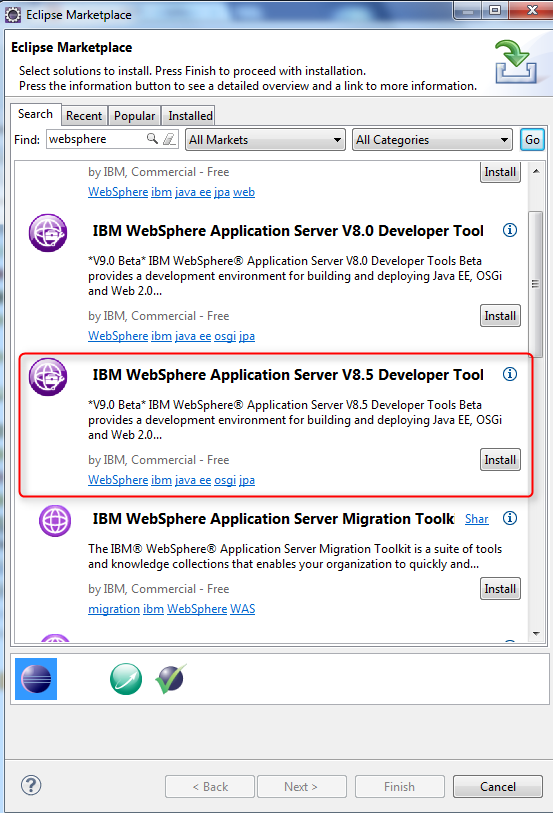Click osgi tag under V8.0 Developer Tool
Screen dimensions: 553x813
coord(225,336)
